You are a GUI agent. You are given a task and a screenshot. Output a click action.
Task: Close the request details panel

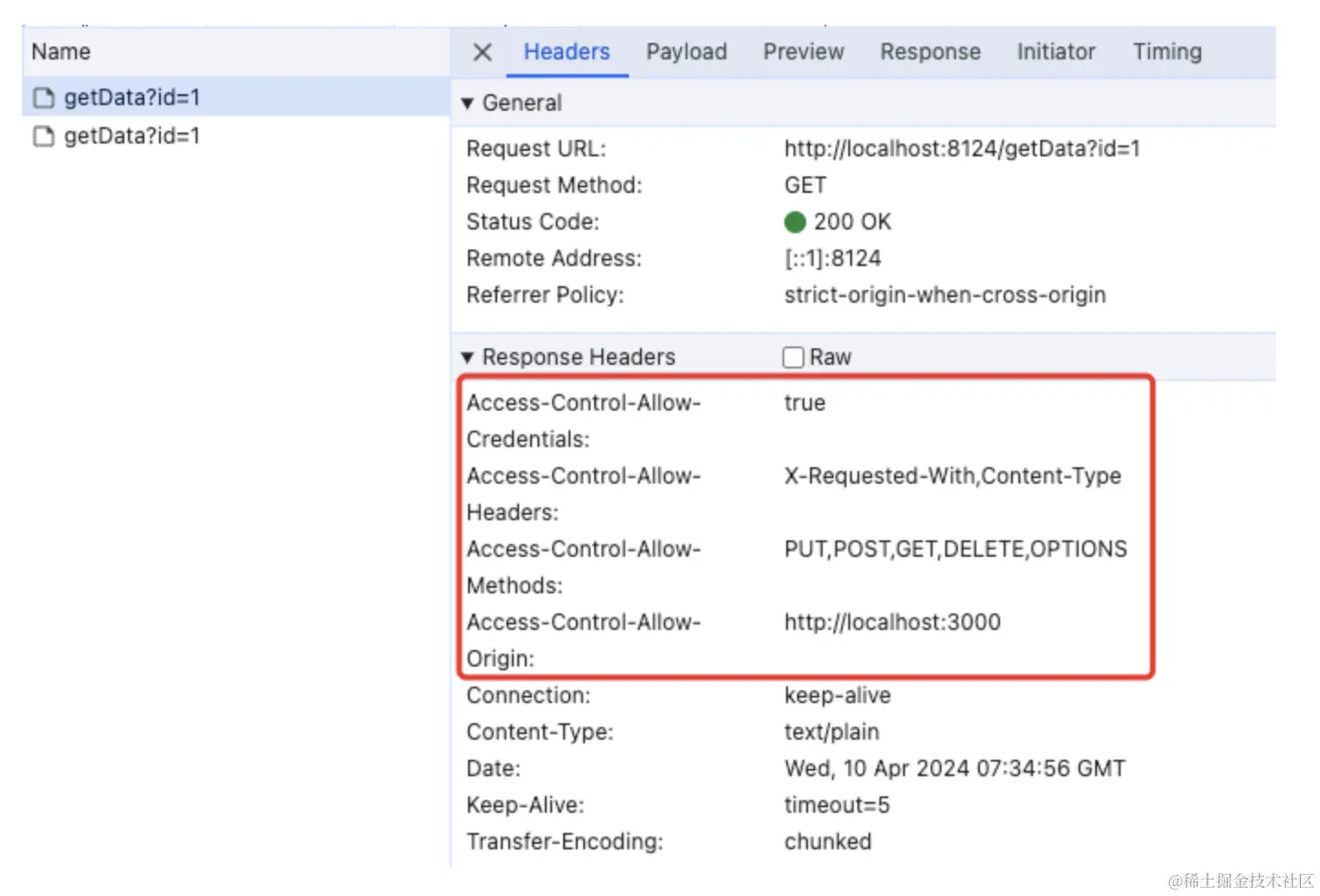(x=483, y=52)
